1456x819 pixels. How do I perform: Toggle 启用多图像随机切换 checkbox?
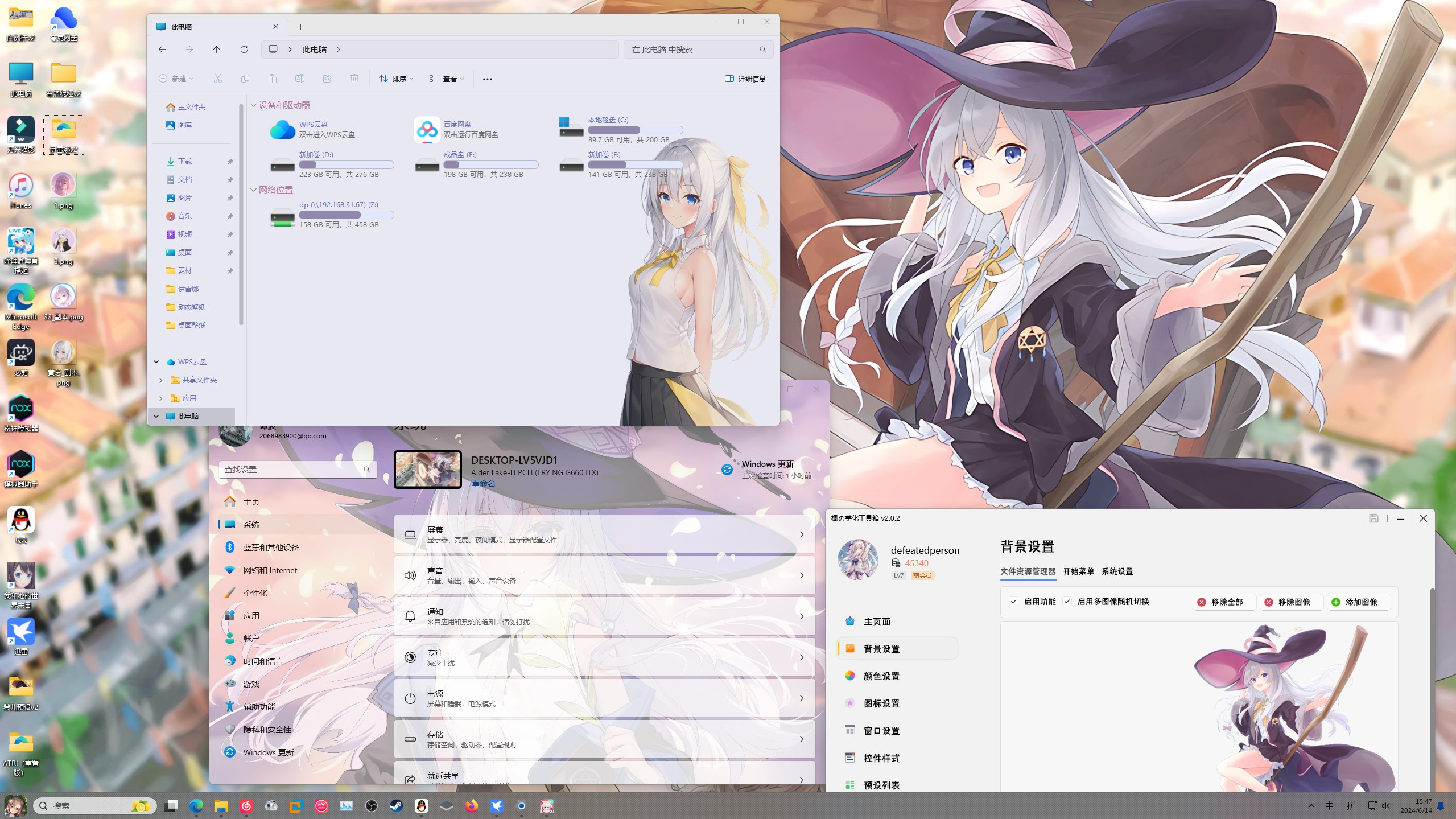[x=1067, y=602]
